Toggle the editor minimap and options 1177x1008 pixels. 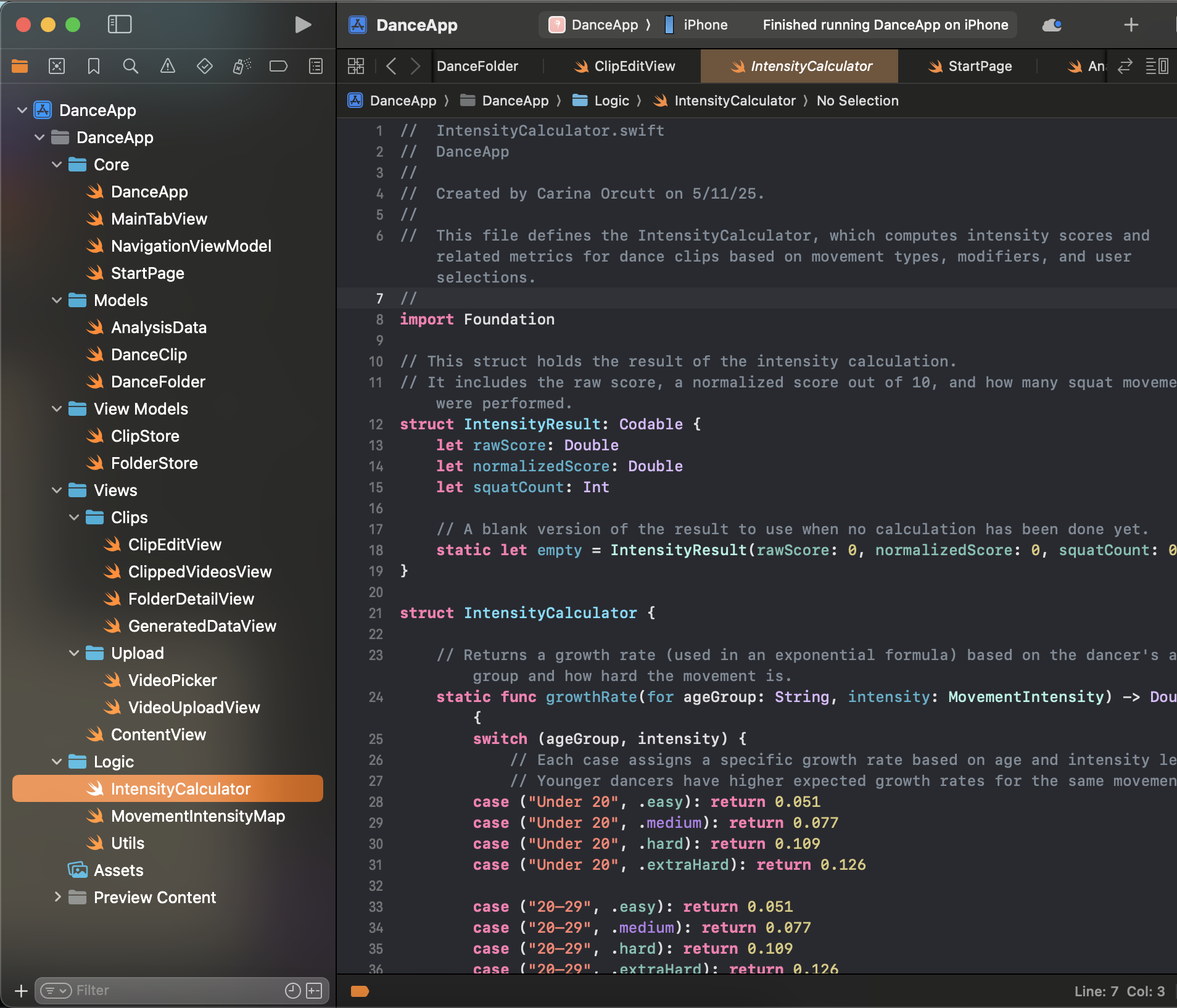pos(1157,66)
